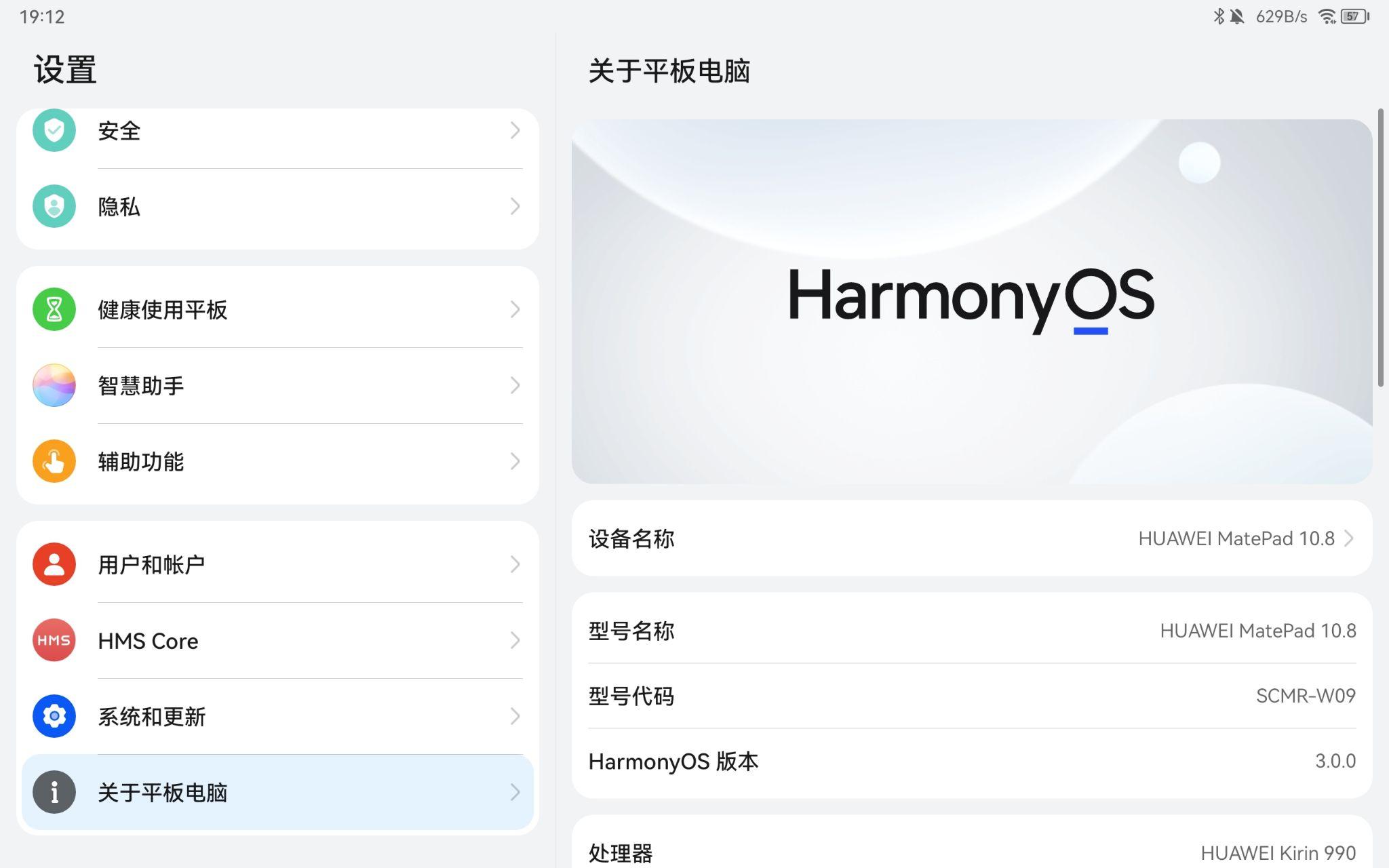
Task: Expand the chevron next to 智慧助手
Action: pyautogui.click(x=515, y=385)
